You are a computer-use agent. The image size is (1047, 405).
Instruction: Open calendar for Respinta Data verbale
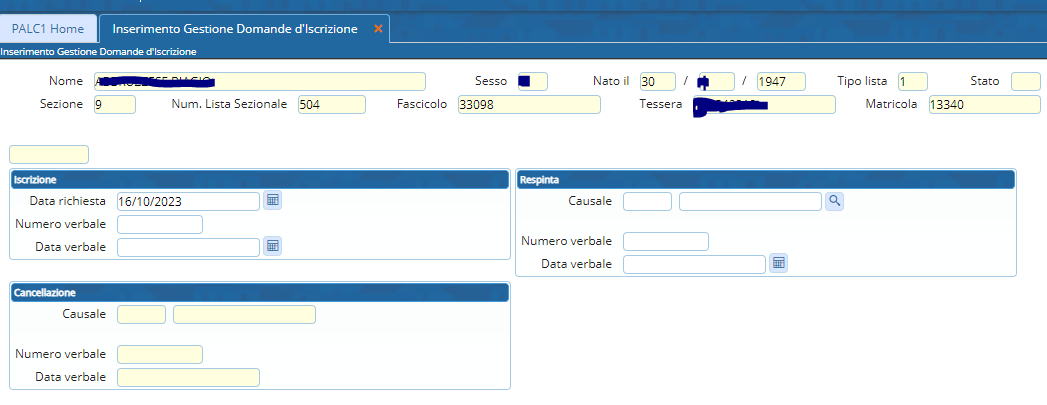[778, 264]
